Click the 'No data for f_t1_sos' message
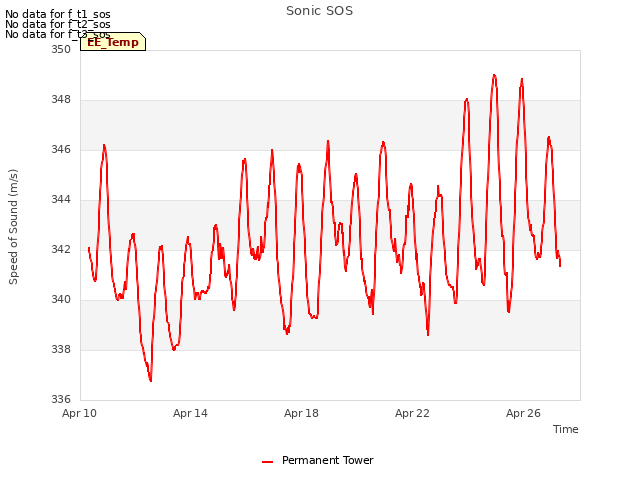640x480 pixels. pyautogui.click(x=58, y=14)
